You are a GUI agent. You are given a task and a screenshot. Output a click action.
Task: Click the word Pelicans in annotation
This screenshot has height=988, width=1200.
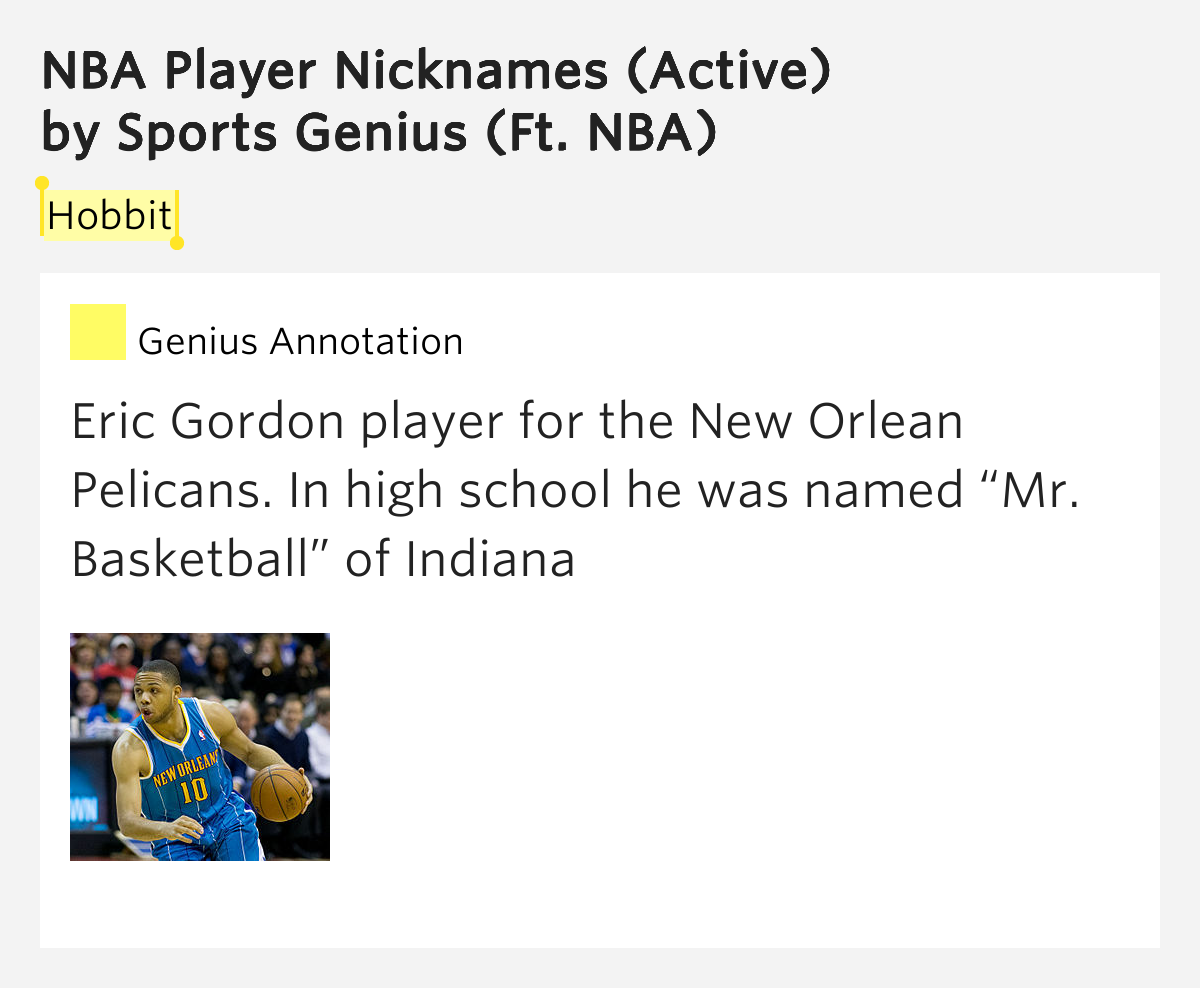168,491
